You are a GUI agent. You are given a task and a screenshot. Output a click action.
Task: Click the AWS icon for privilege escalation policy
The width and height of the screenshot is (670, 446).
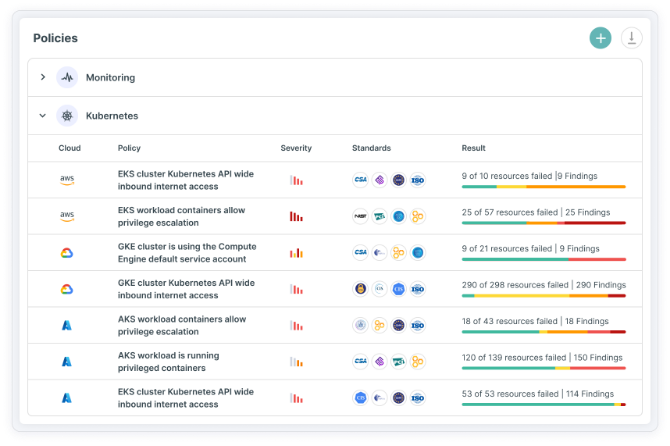click(x=67, y=216)
